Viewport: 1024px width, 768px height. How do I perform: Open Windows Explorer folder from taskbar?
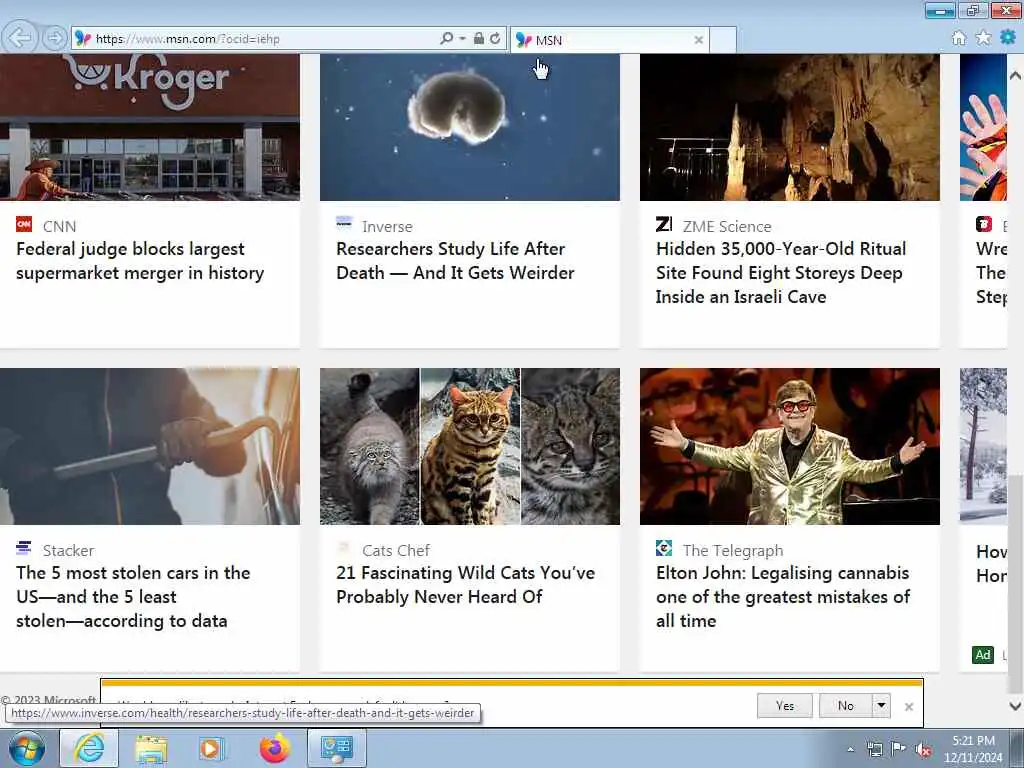click(151, 748)
